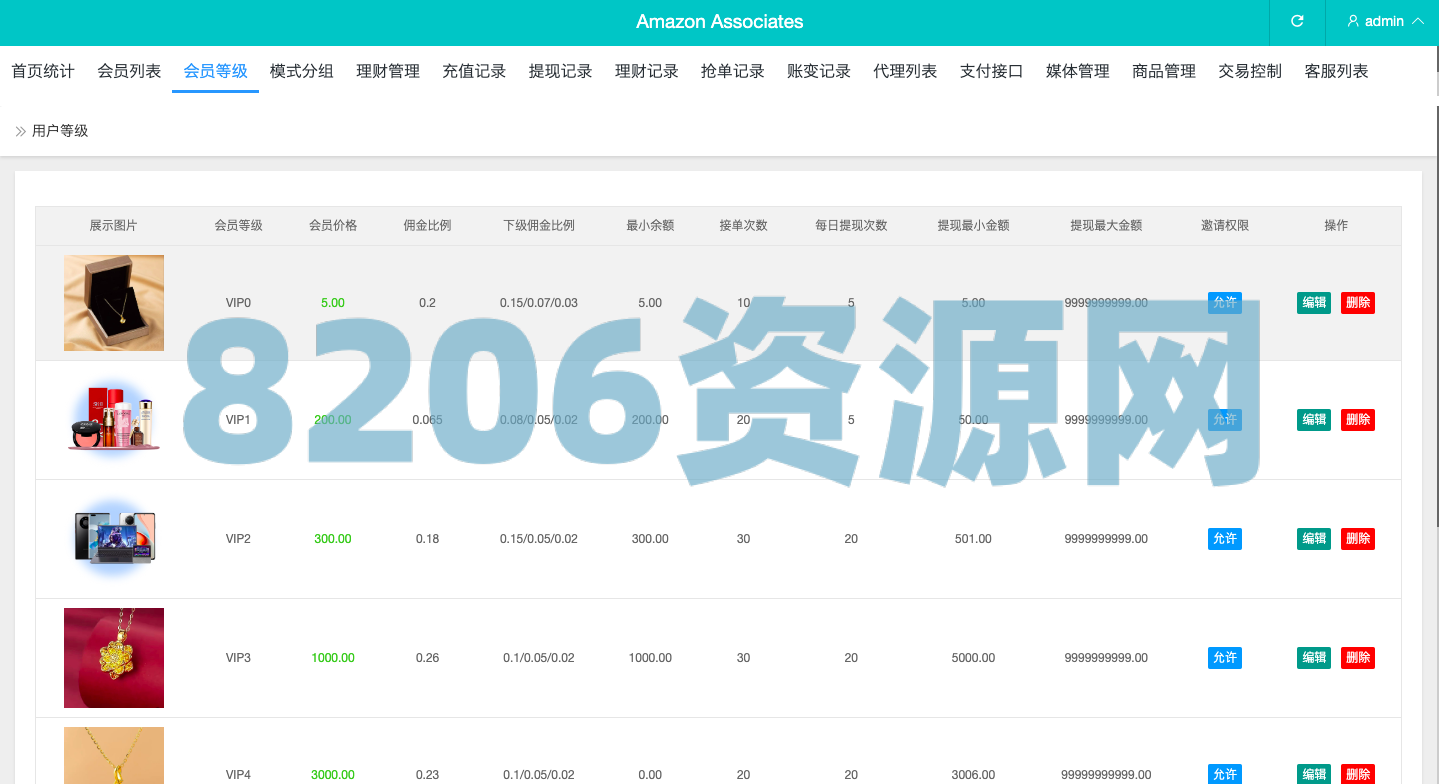Toggle the 允许 invite permission for VIP2
Image resolution: width=1439 pixels, height=784 pixels.
click(x=1225, y=539)
